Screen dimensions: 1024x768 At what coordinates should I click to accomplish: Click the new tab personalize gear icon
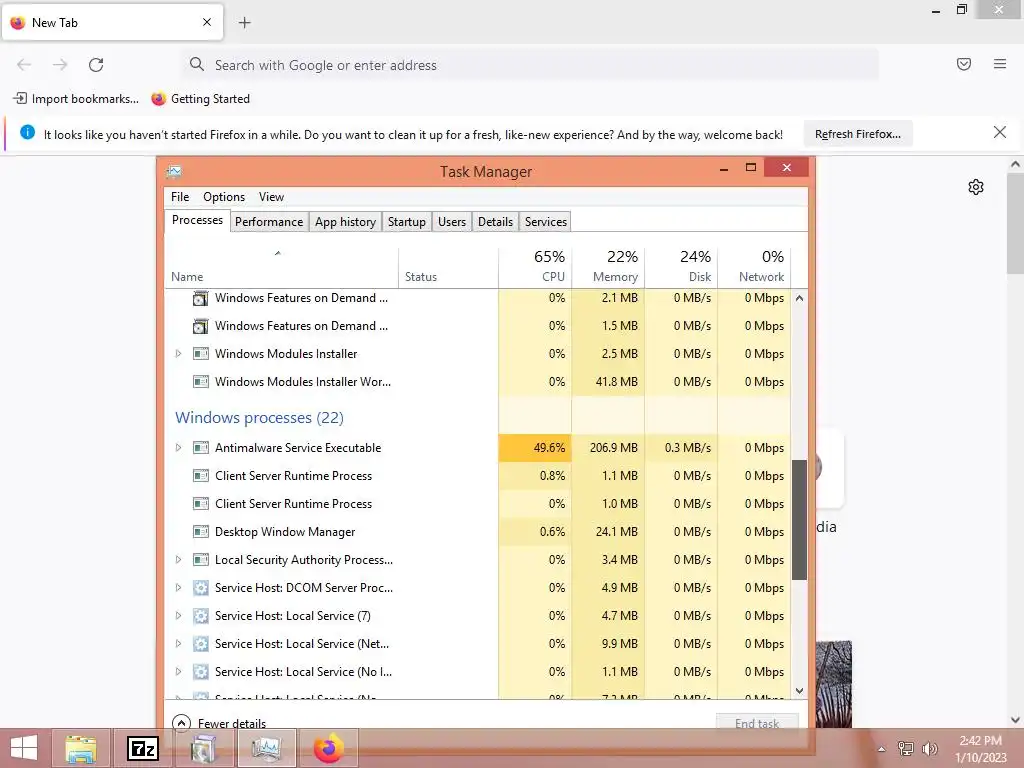coord(976,187)
